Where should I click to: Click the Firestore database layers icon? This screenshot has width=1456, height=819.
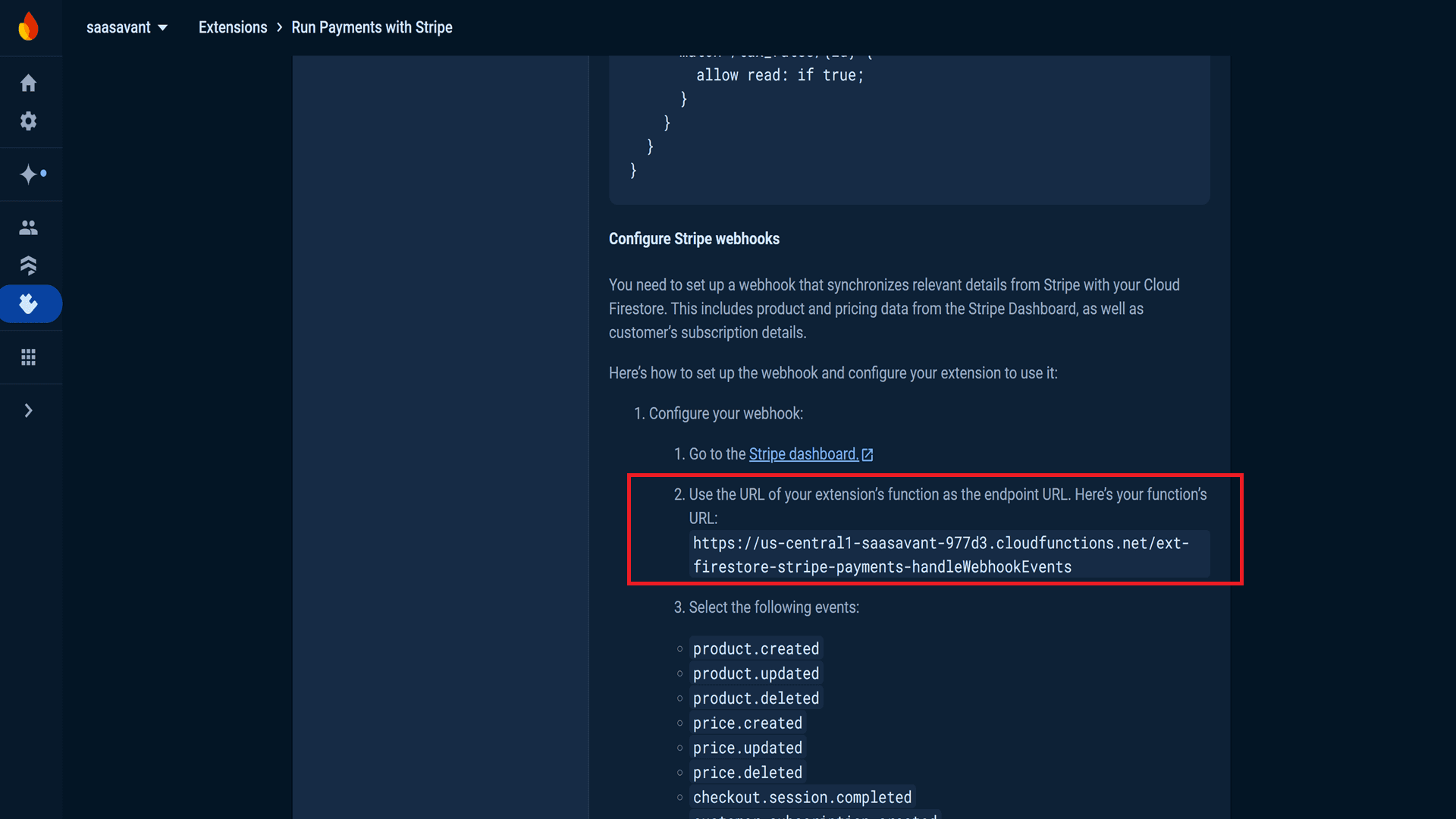(28, 265)
